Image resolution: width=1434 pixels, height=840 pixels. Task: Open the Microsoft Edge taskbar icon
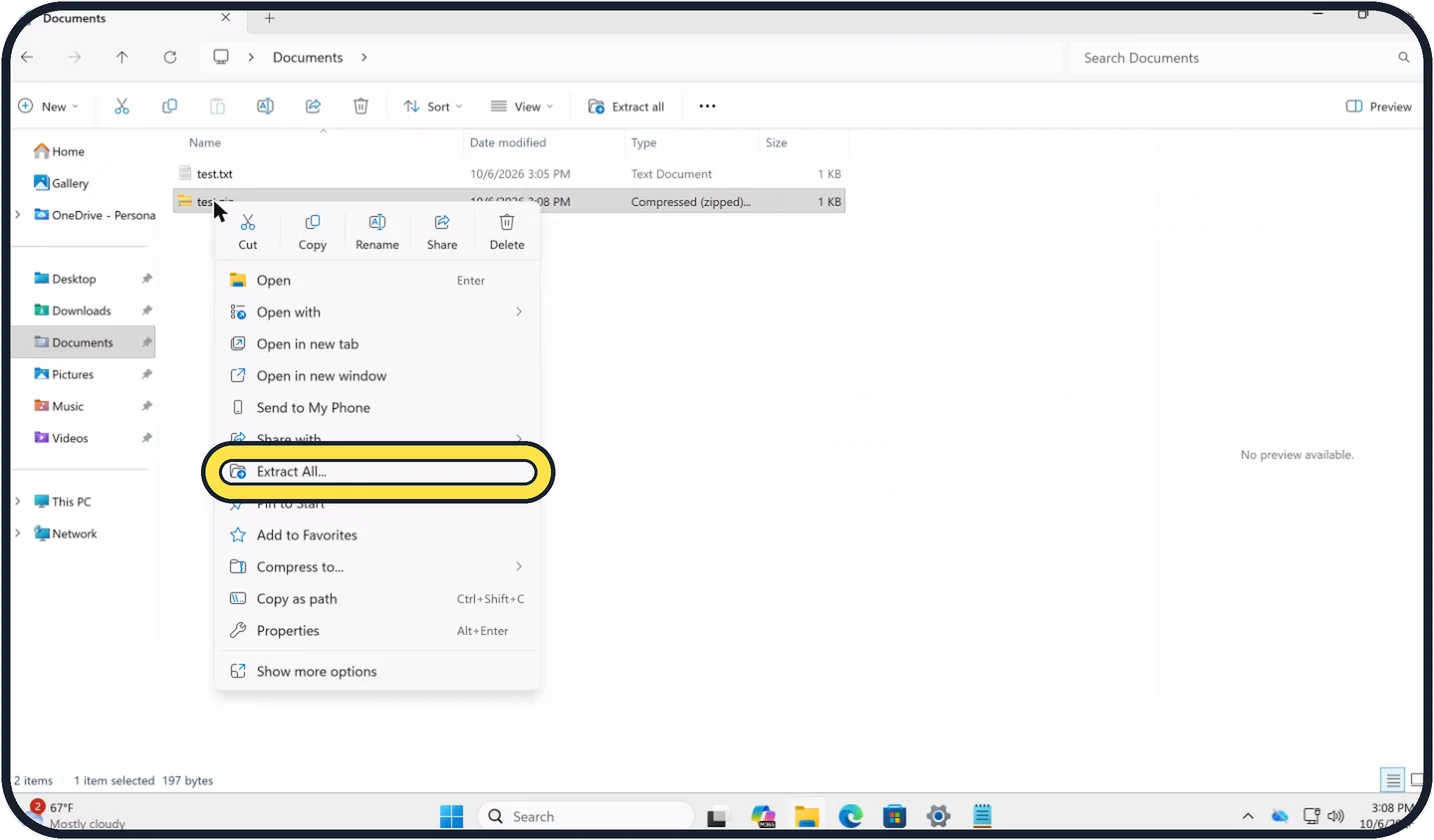click(x=850, y=816)
